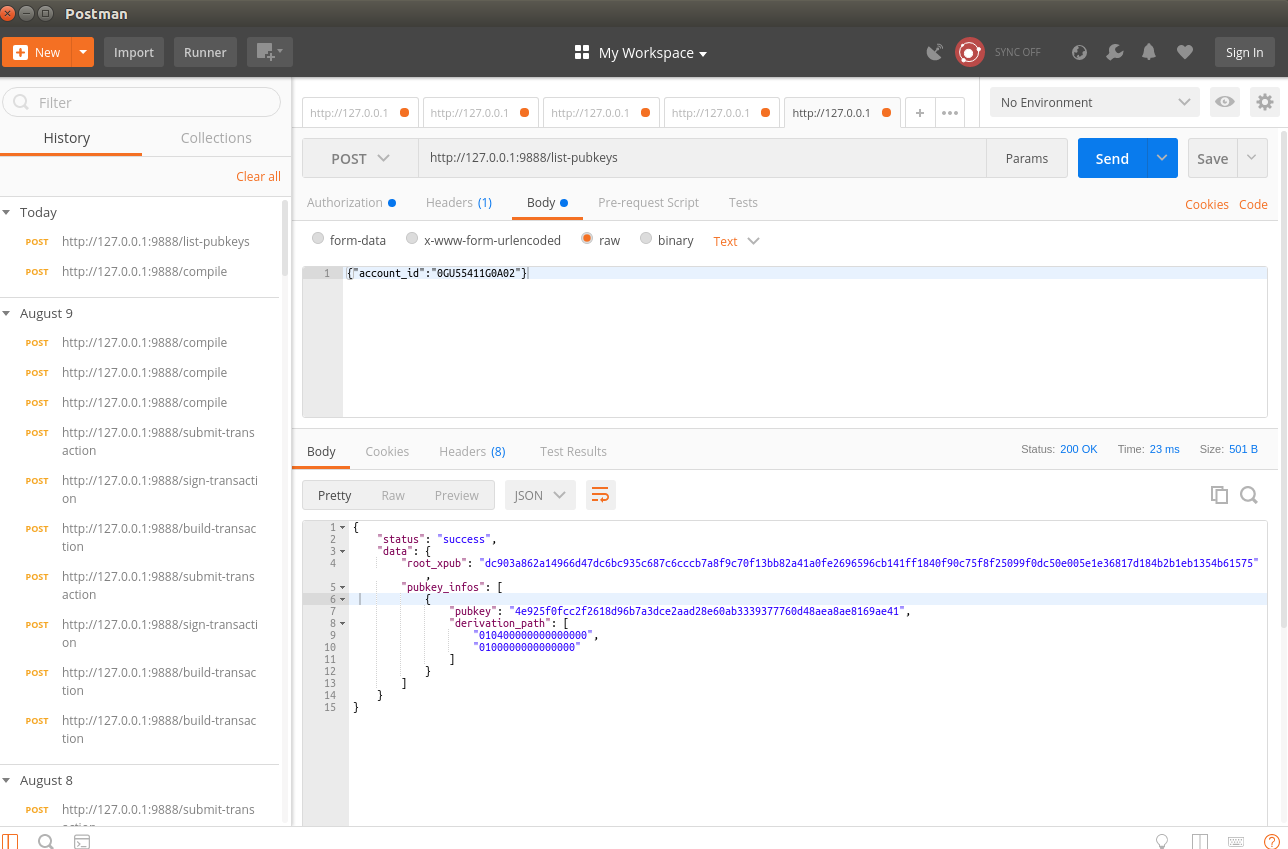1288x849 pixels.
Task: Switch to the Collections sidebar tab
Action: point(216,138)
